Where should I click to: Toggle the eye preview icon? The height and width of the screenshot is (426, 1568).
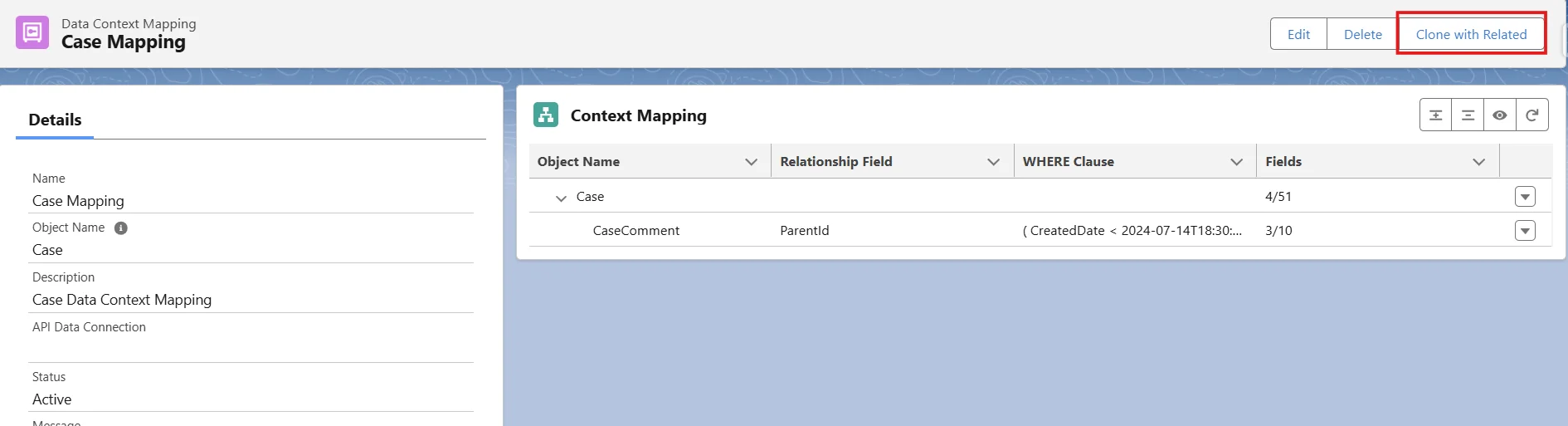click(x=1500, y=115)
